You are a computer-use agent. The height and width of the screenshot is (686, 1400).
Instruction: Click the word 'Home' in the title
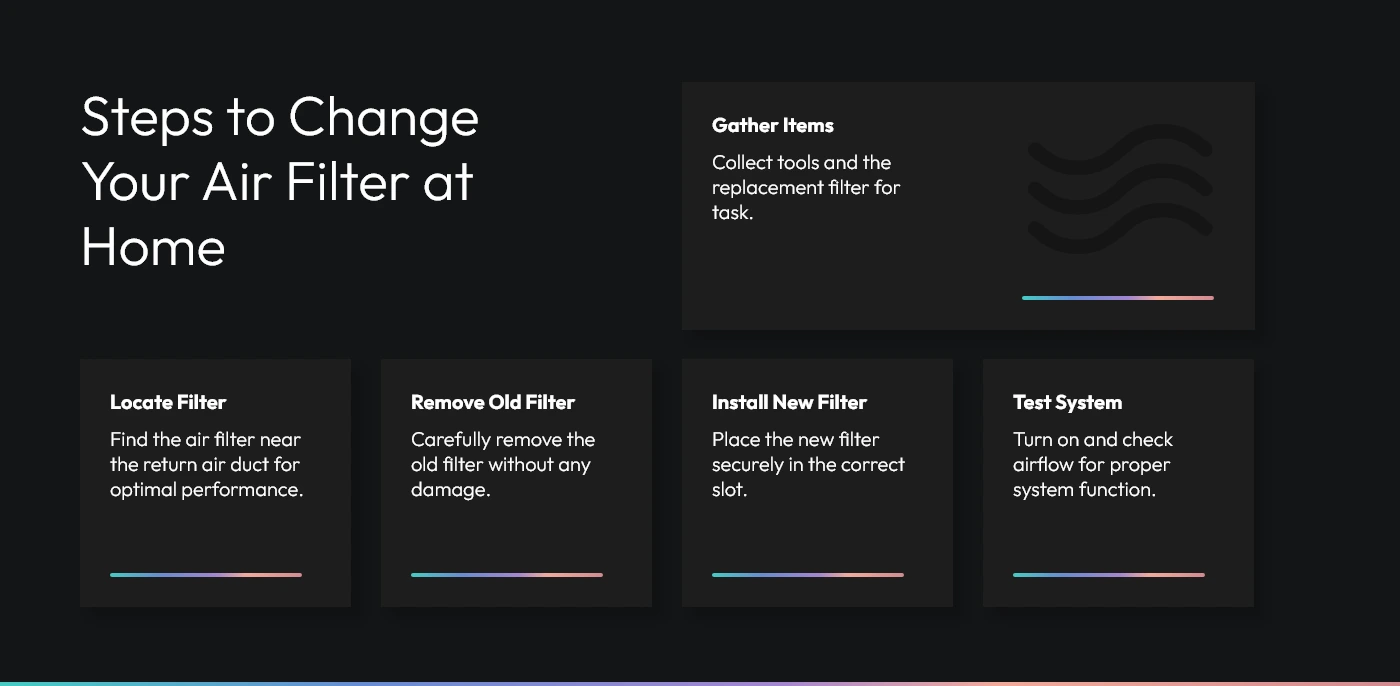click(153, 246)
